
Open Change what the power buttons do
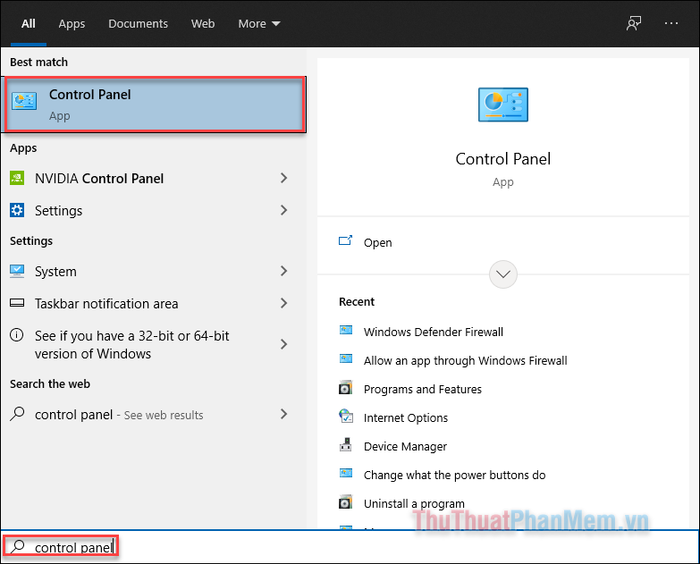pos(454,475)
